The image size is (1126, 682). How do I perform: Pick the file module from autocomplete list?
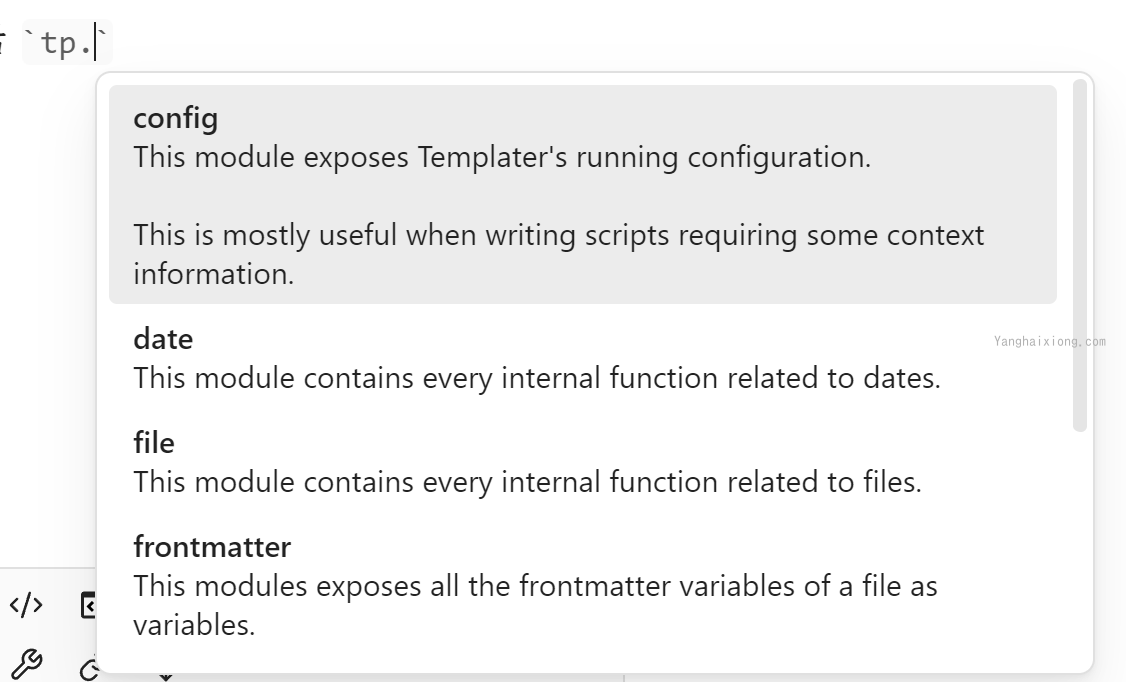tap(582, 462)
